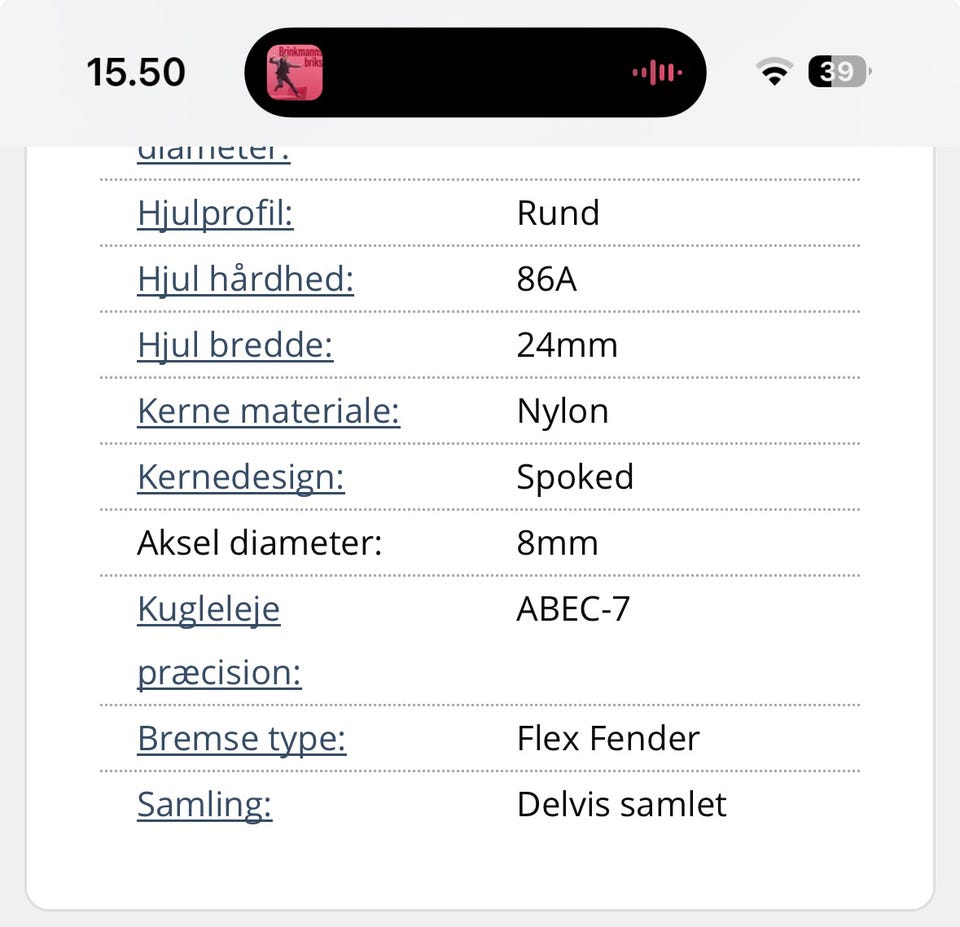
Task: Tap the battery level indicator
Action: tap(839, 72)
